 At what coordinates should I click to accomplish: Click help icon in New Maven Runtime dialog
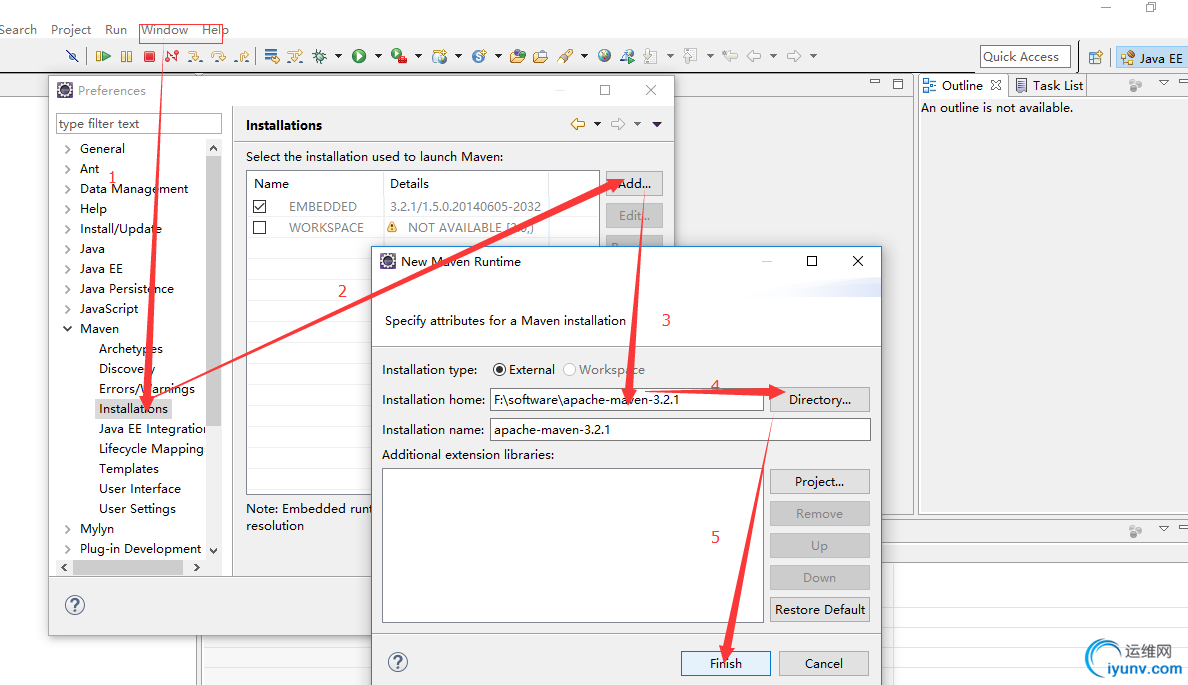point(398,662)
